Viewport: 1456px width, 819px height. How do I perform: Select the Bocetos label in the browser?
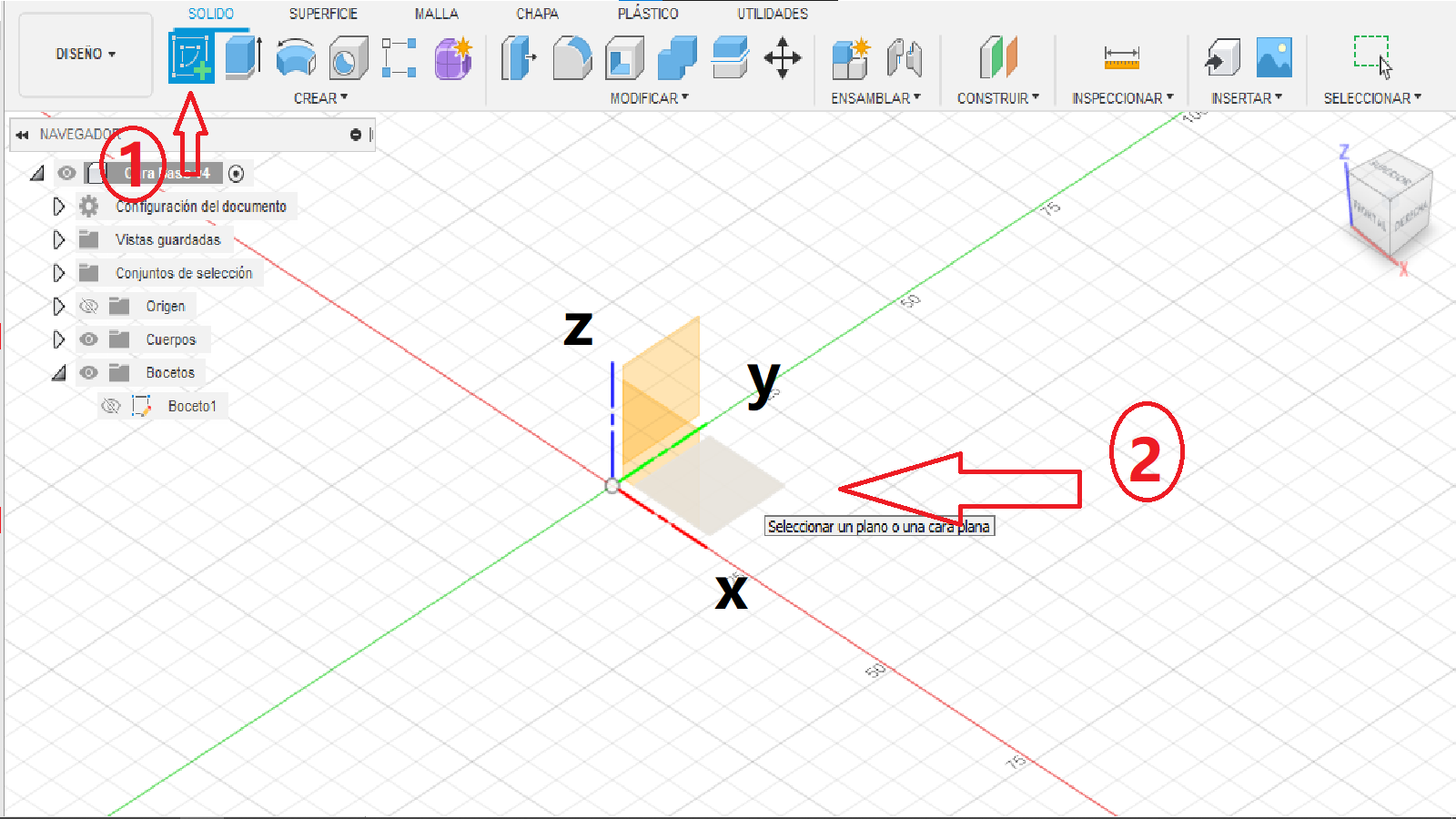pyautogui.click(x=170, y=372)
